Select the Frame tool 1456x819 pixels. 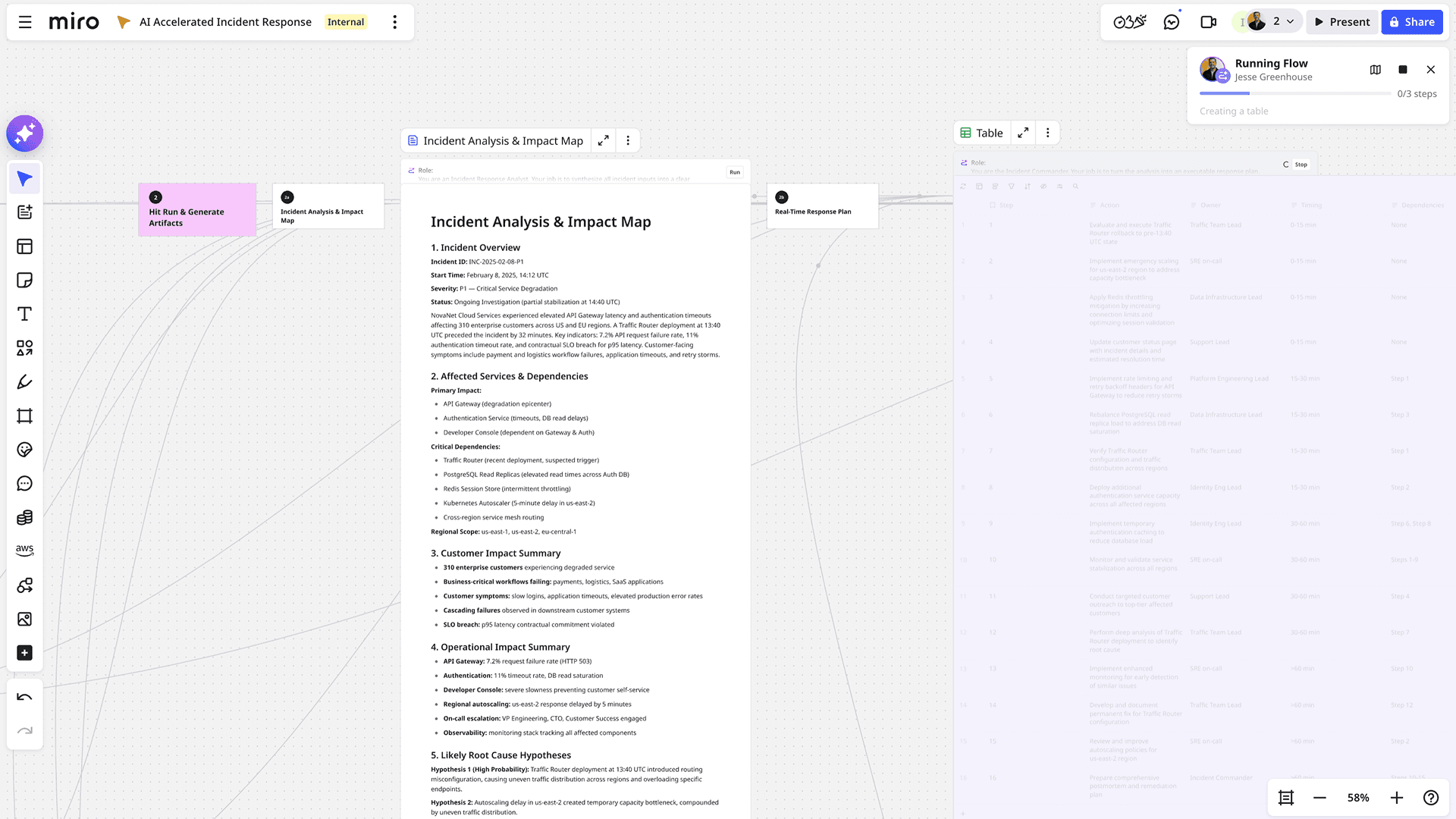24,416
